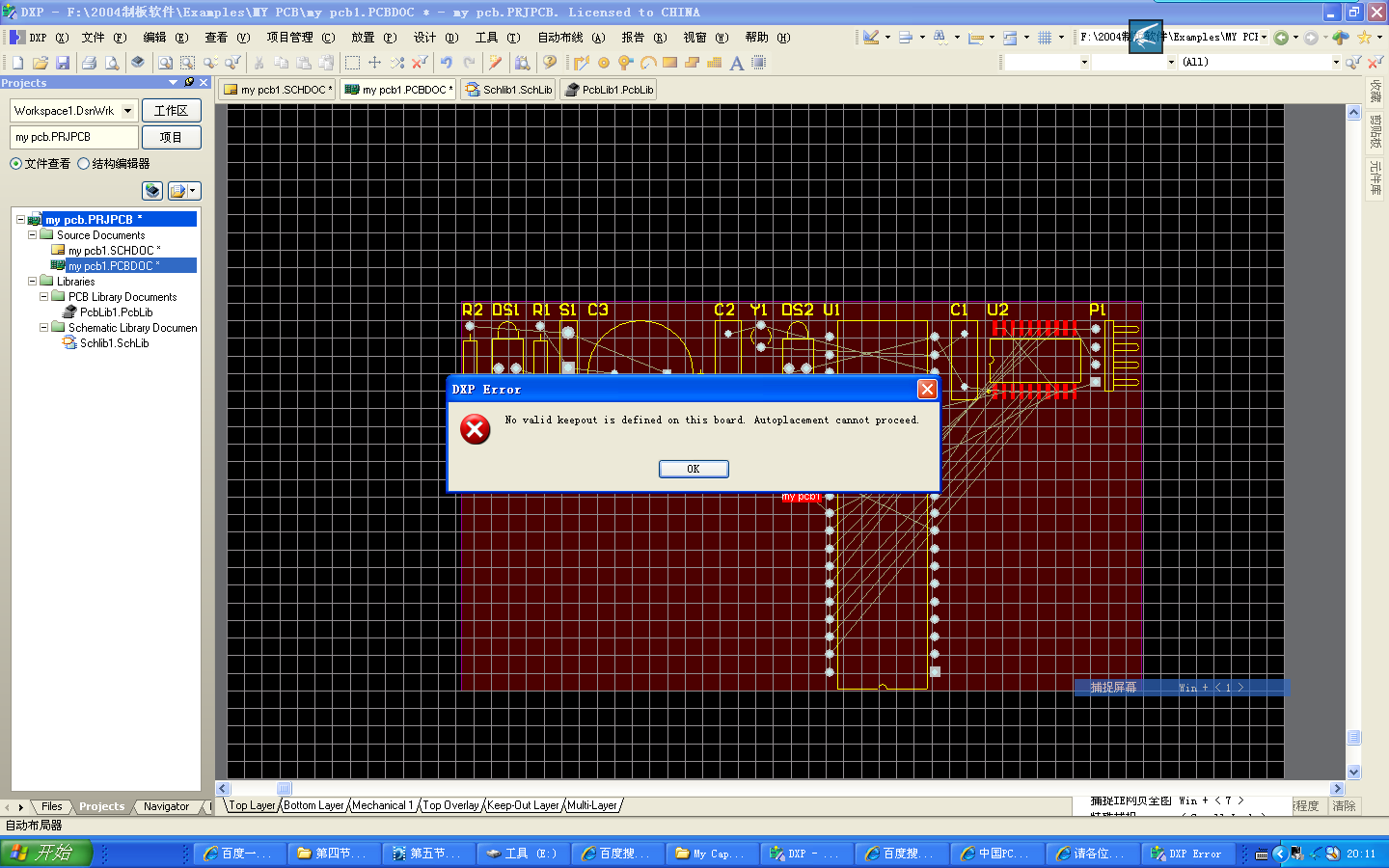Click the Move Selection cross-arrows icon
This screenshot has height=868, width=1389.
(374, 63)
